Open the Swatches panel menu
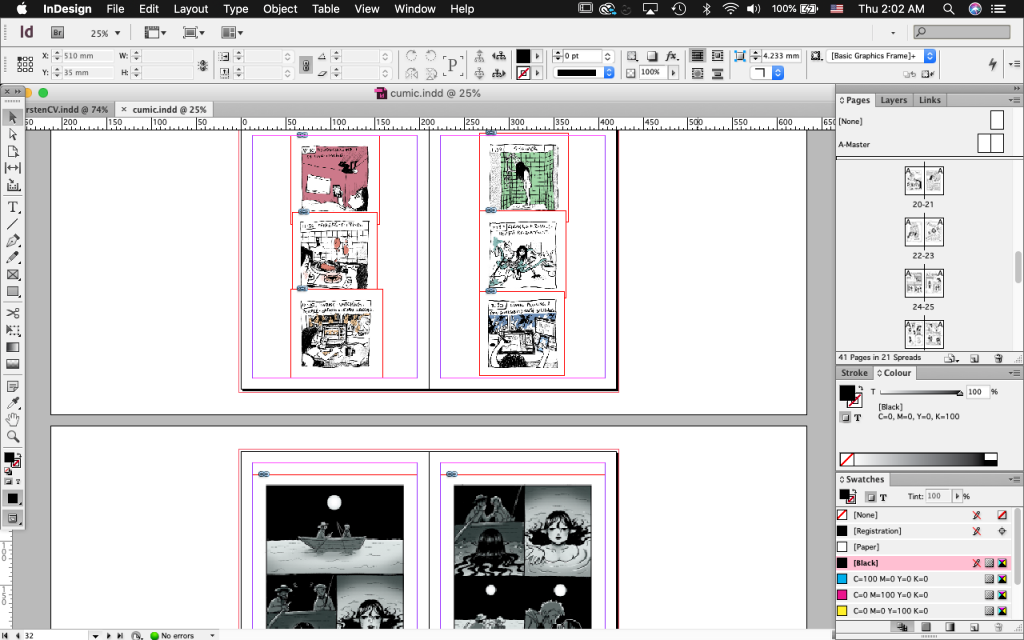The height and width of the screenshot is (640, 1024). [x=1014, y=479]
